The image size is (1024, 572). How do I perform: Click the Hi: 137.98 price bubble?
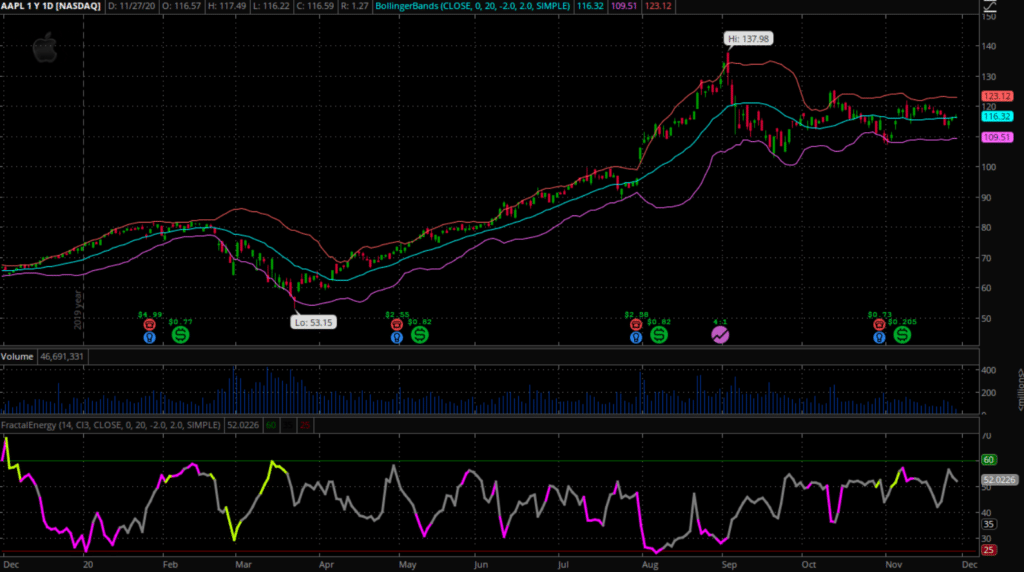tap(749, 39)
